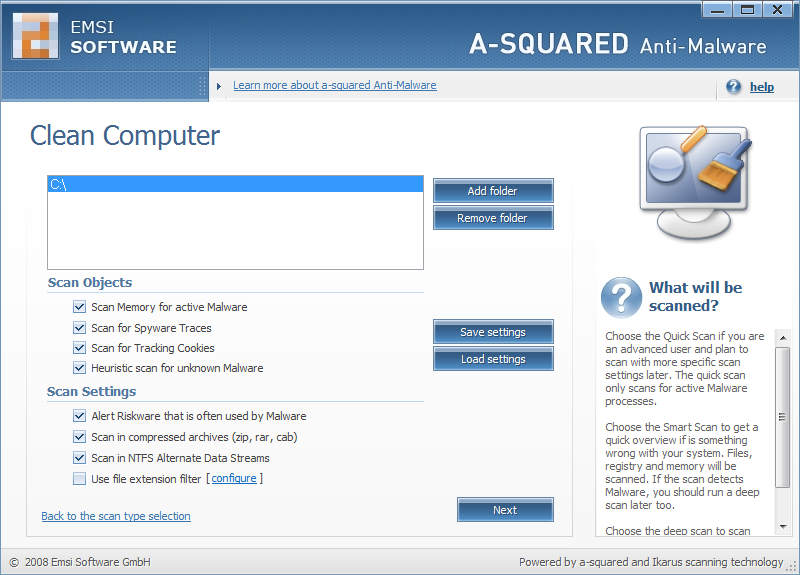Toggle Alert Riskware used by Malware
The height and width of the screenshot is (575, 800).
coord(79,416)
